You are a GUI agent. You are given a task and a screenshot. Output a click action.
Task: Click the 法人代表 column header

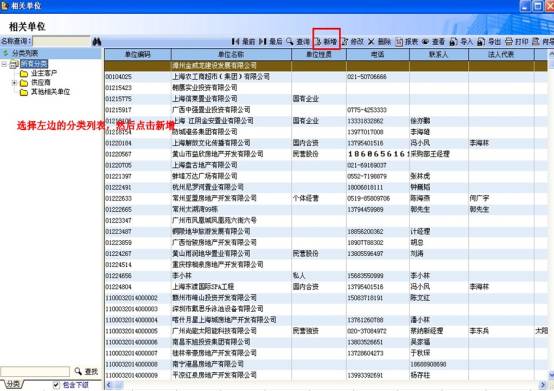pos(501,54)
